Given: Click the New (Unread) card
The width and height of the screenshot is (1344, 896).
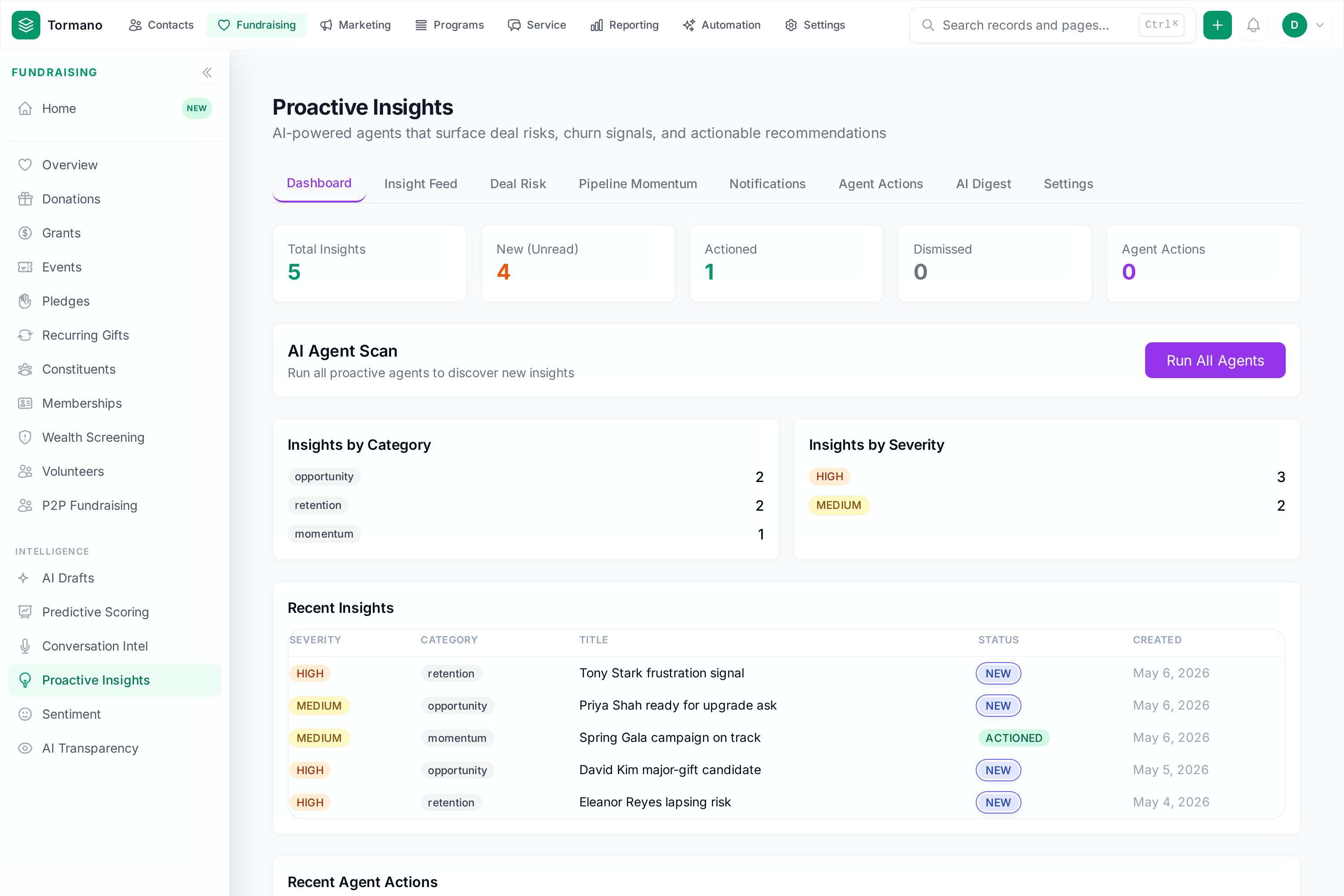Looking at the screenshot, I should (x=578, y=263).
